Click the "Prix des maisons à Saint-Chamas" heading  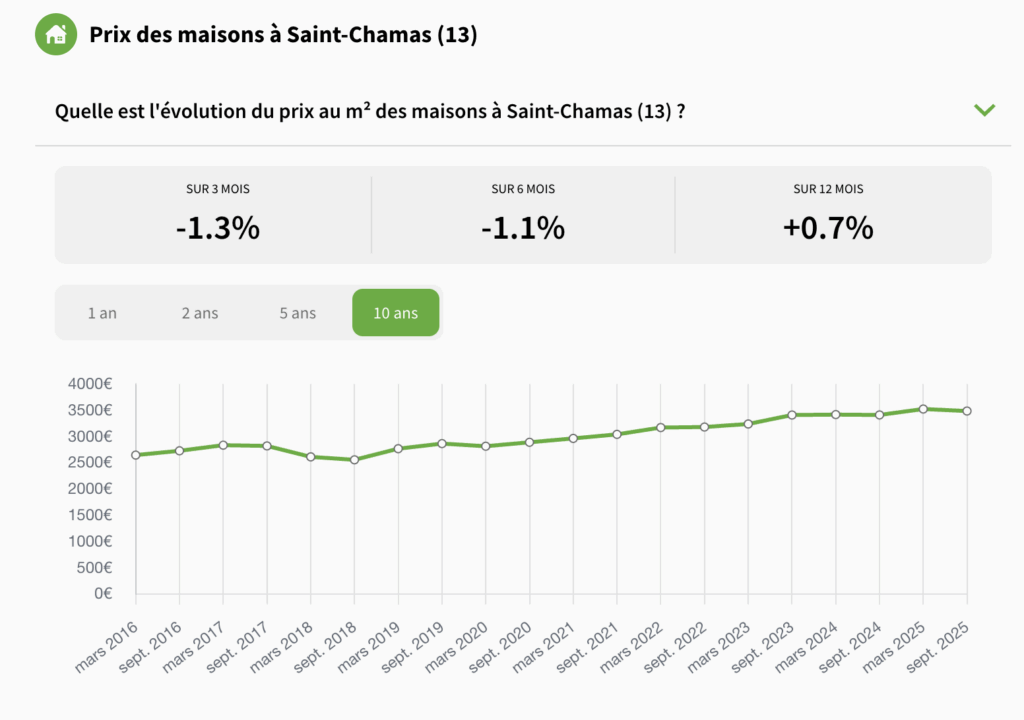[x=283, y=35]
